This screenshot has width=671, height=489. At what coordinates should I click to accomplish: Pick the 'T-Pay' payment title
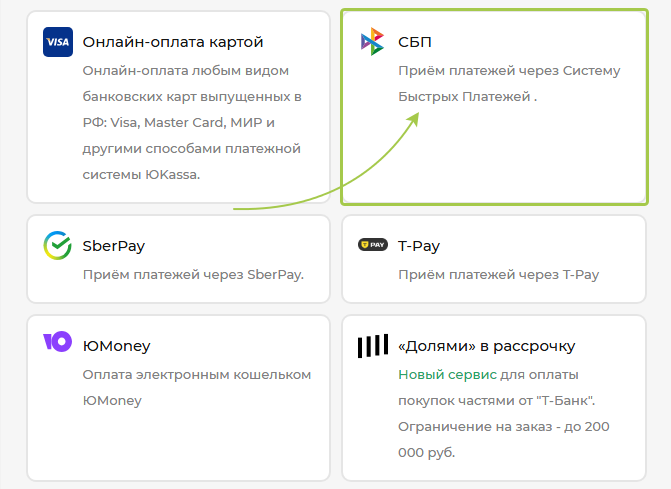click(418, 246)
